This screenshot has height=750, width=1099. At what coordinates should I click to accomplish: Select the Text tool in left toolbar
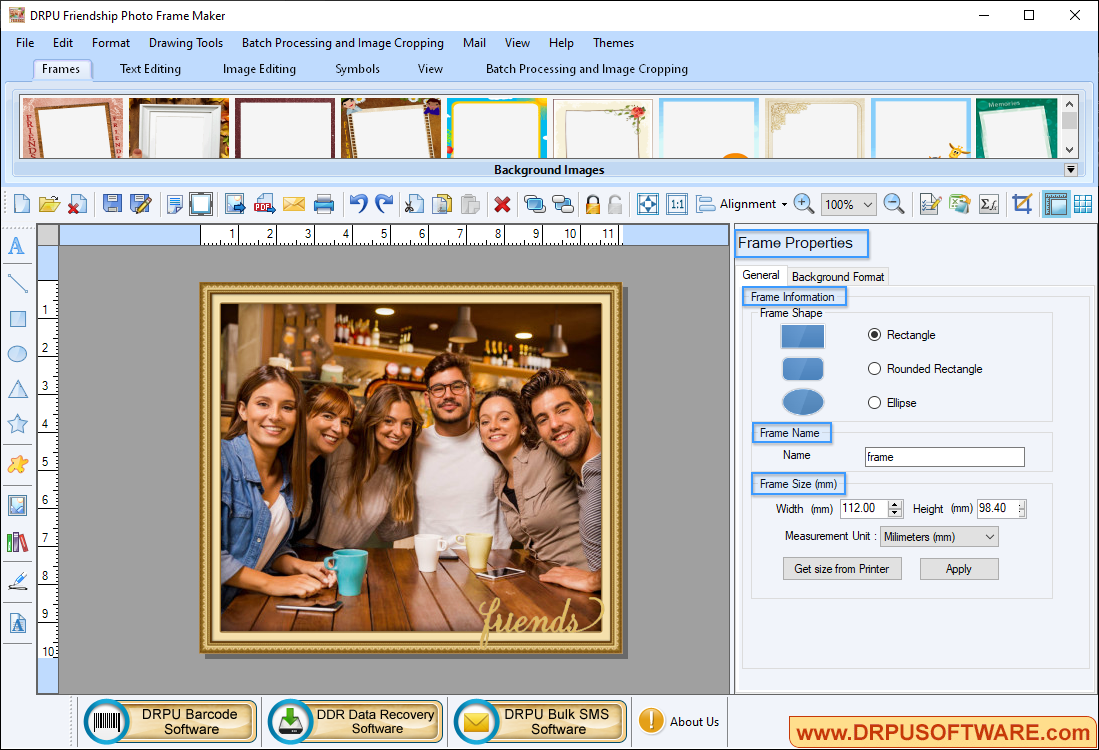pos(16,246)
